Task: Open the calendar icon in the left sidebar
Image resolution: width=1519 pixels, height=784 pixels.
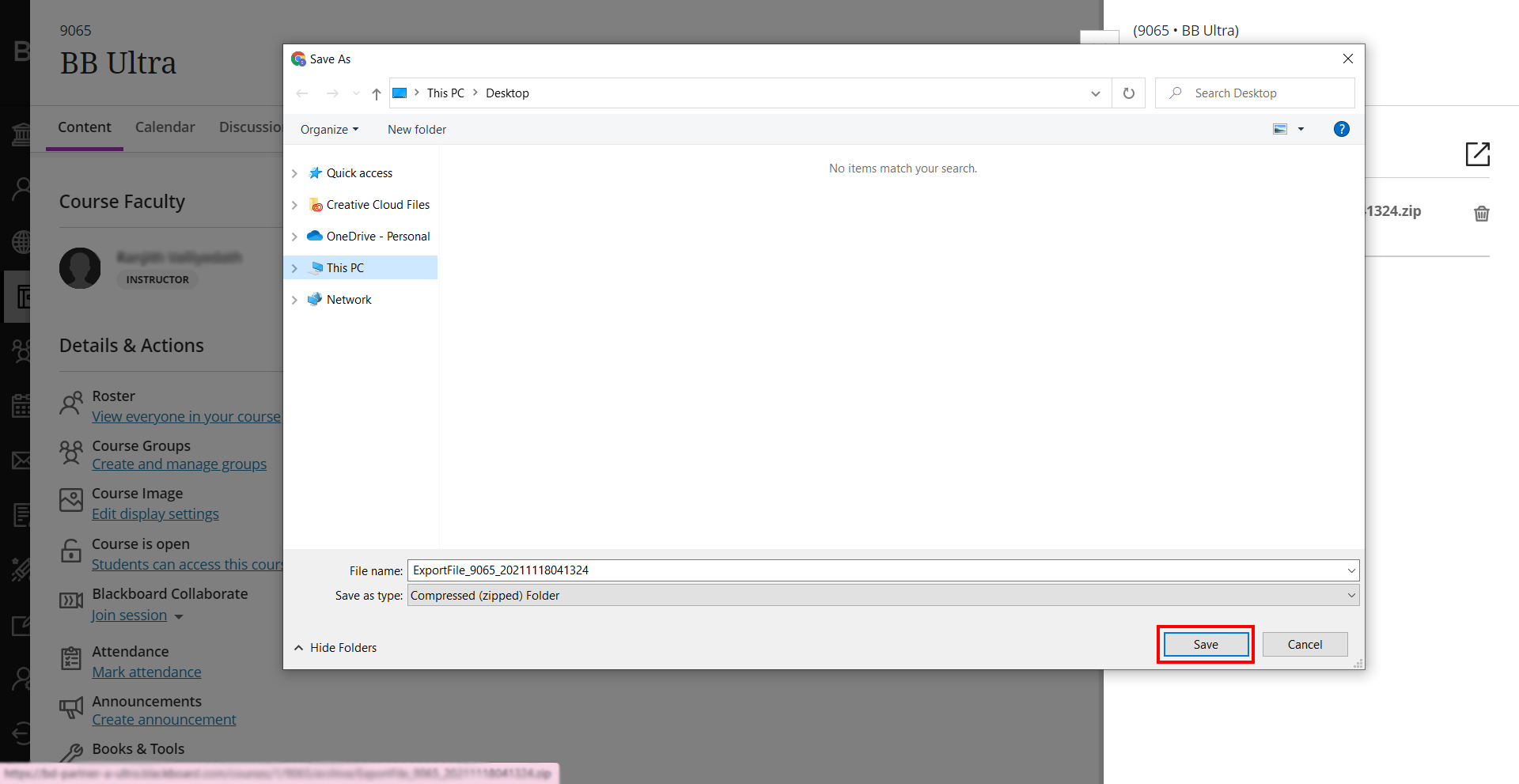Action: point(20,406)
